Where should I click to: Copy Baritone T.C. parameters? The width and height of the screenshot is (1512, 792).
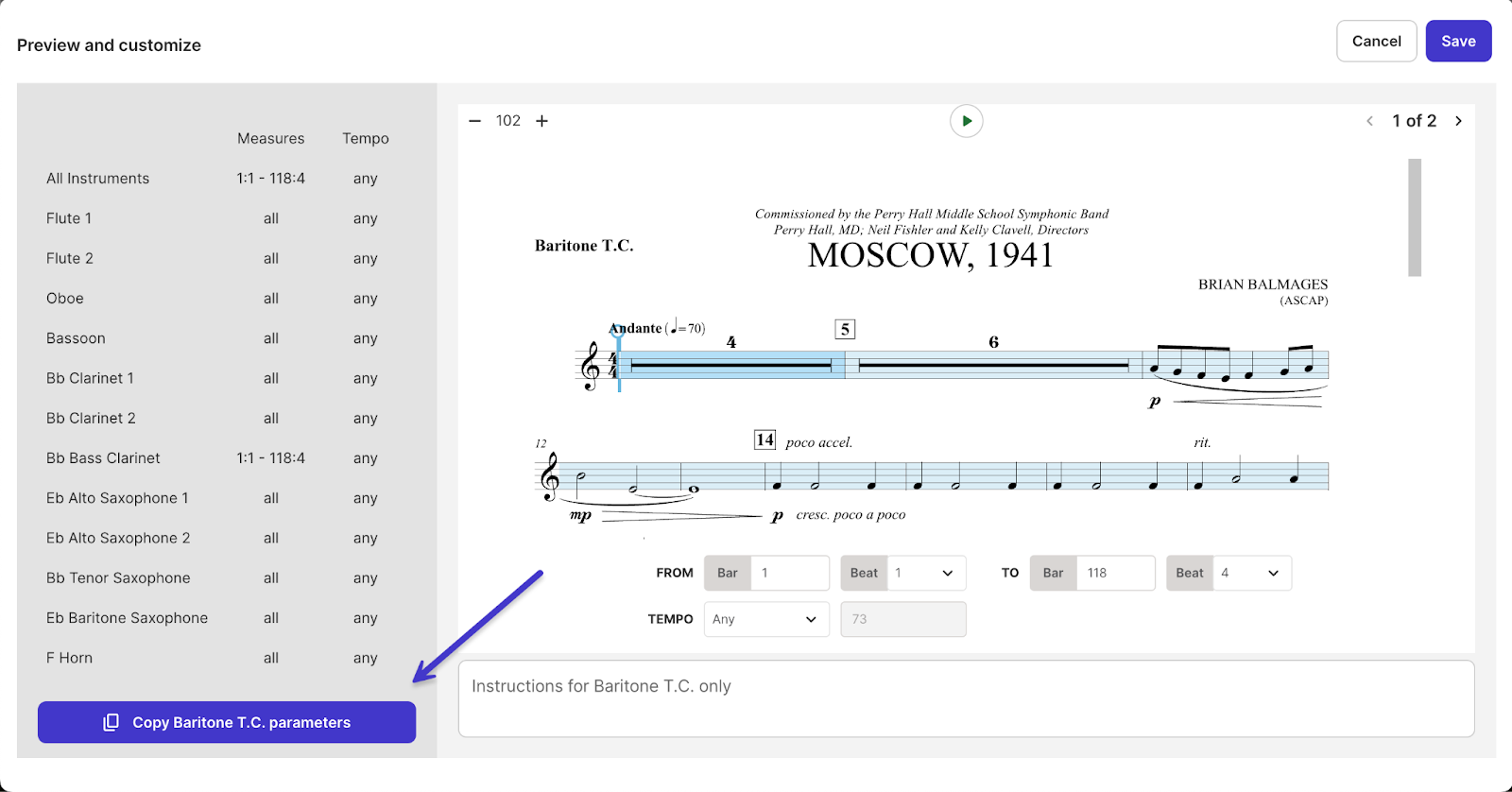(x=227, y=722)
